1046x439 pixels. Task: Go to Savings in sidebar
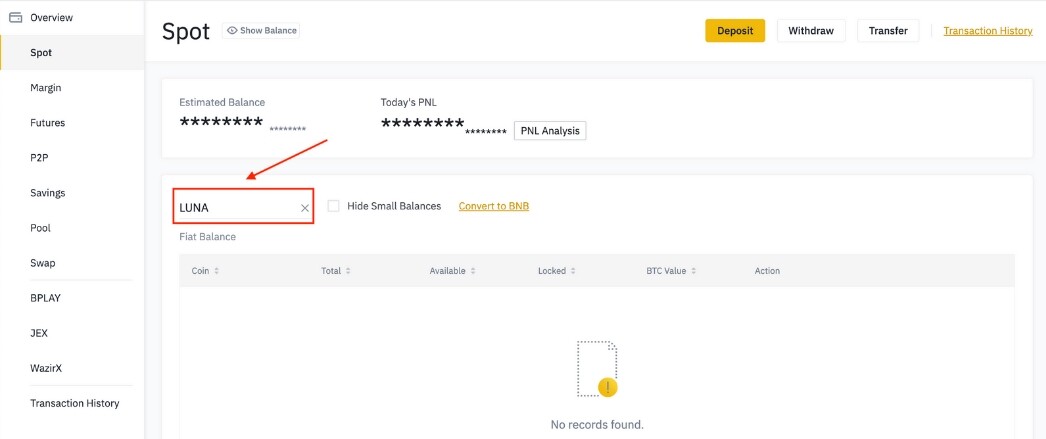47,193
